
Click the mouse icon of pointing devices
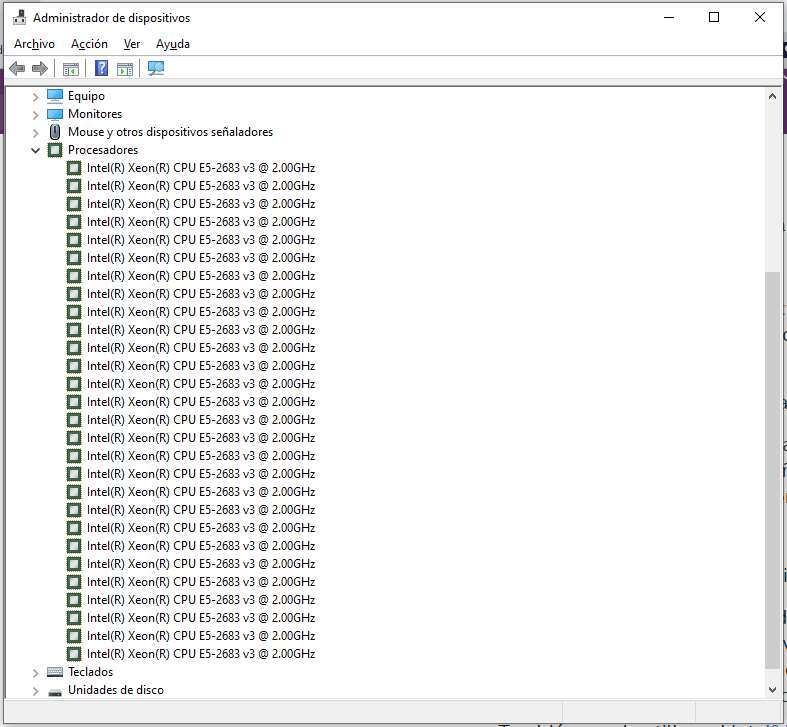(55, 132)
